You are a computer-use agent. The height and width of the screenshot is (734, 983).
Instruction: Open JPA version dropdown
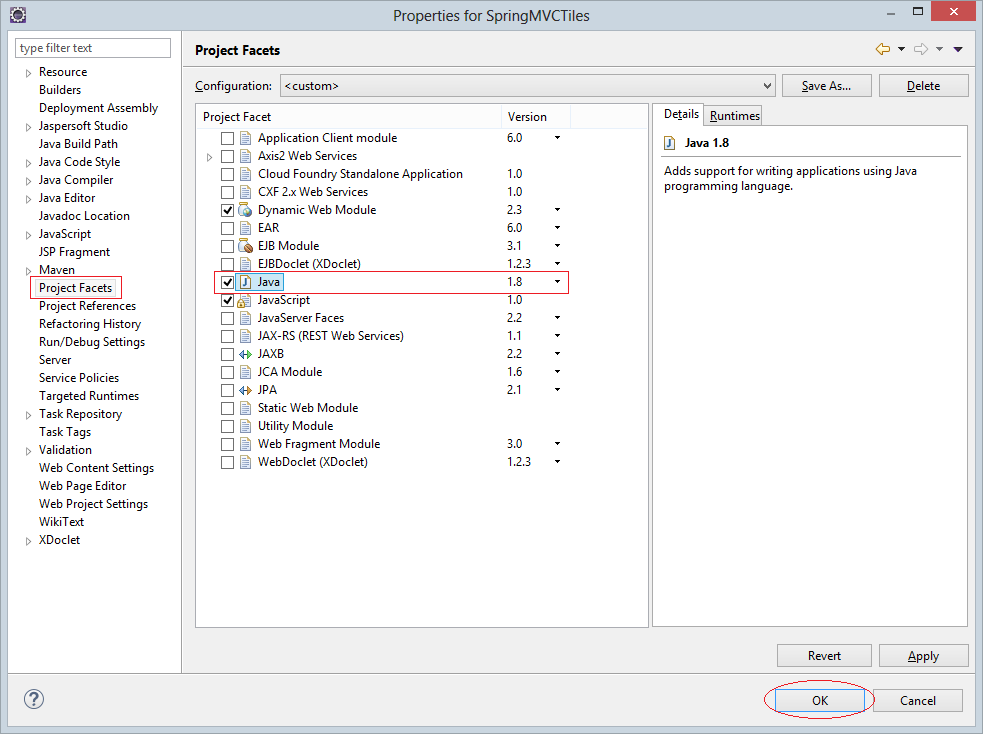coord(557,390)
